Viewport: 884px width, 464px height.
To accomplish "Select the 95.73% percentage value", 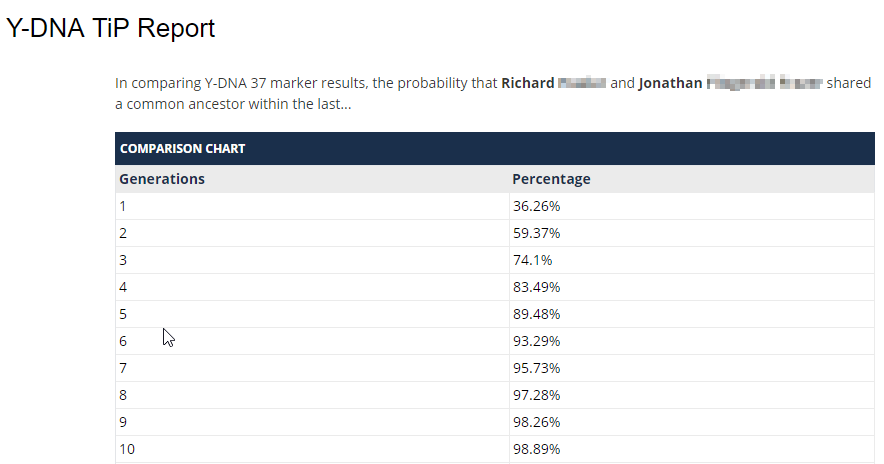I will point(536,368).
